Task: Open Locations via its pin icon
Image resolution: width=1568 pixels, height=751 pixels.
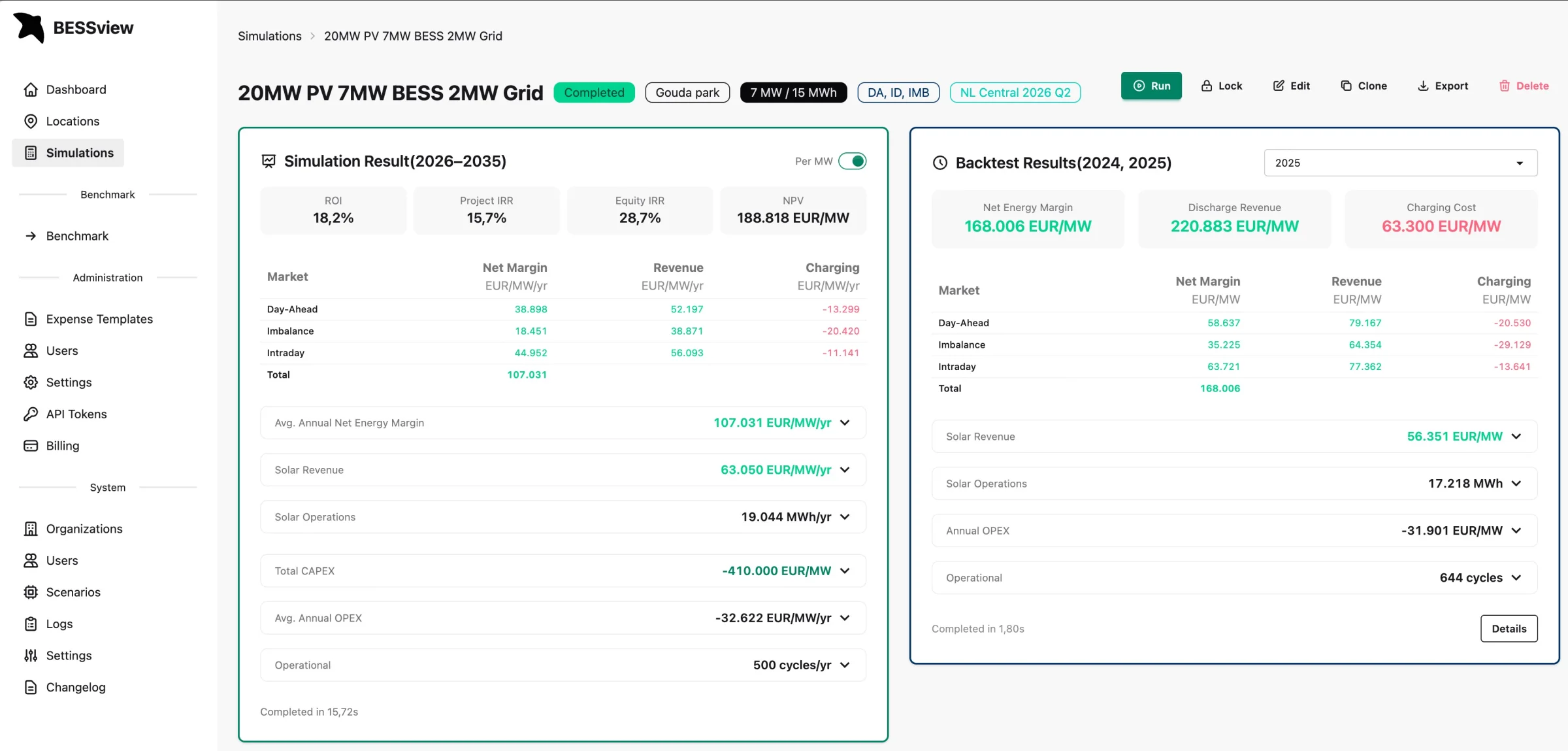Action: (x=31, y=121)
